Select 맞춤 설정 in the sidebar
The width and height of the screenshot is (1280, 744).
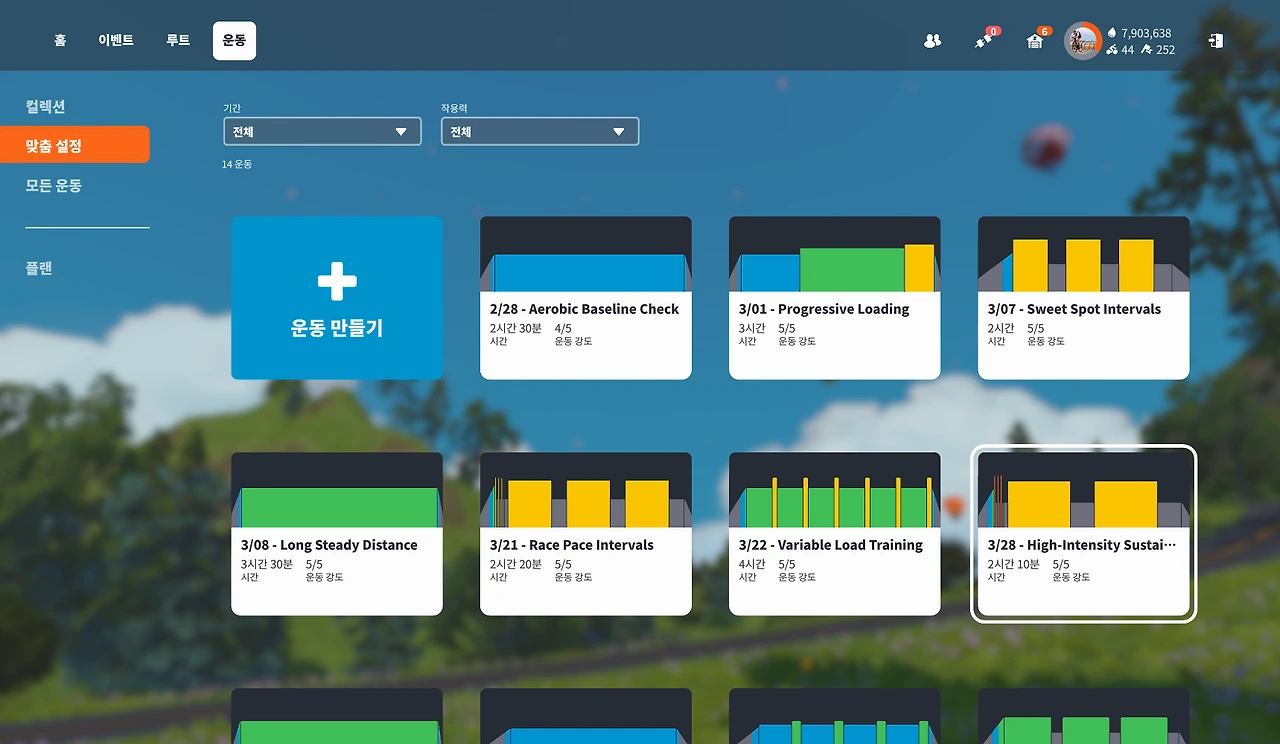pos(75,145)
